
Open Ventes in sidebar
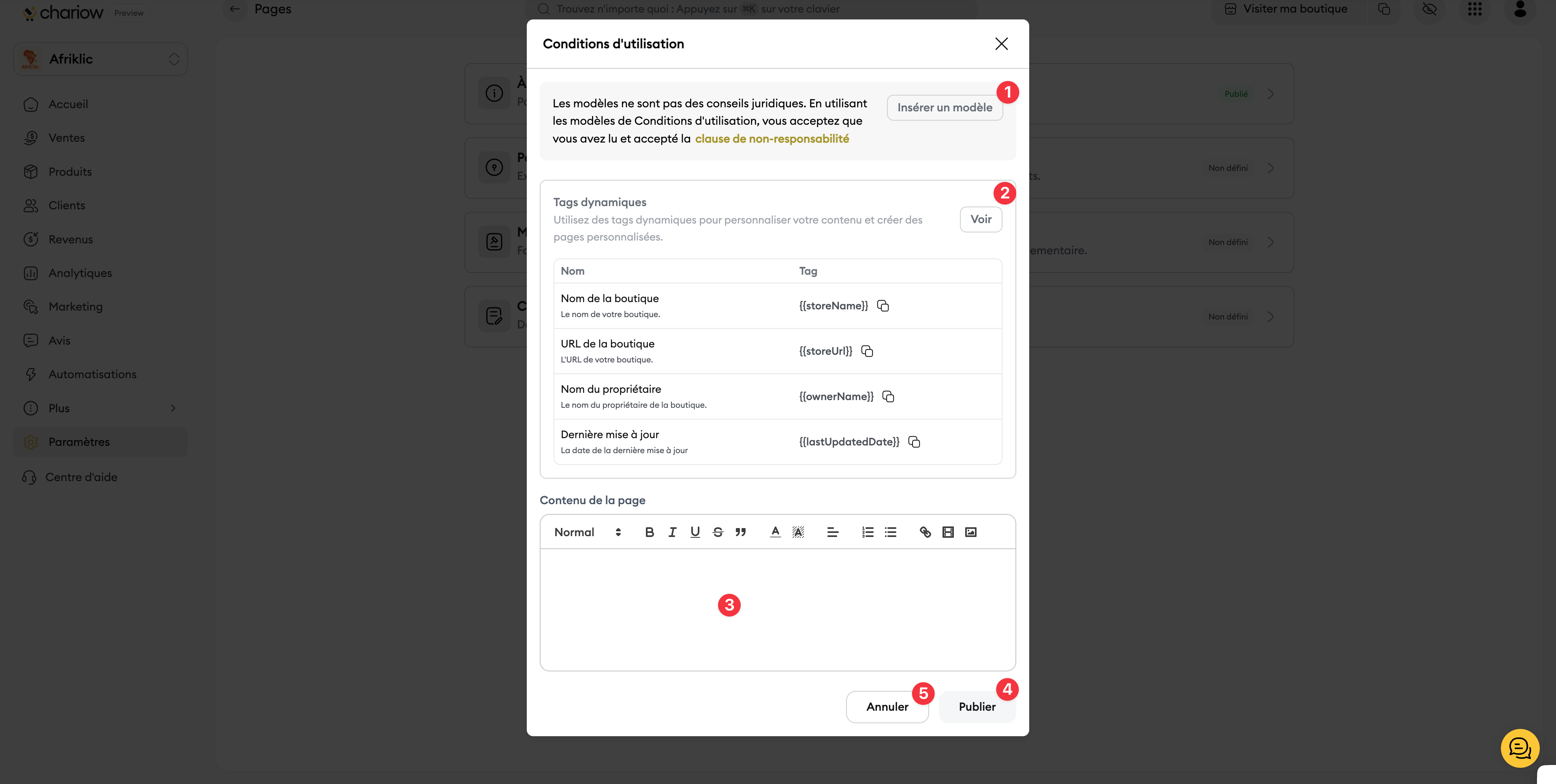click(100, 138)
